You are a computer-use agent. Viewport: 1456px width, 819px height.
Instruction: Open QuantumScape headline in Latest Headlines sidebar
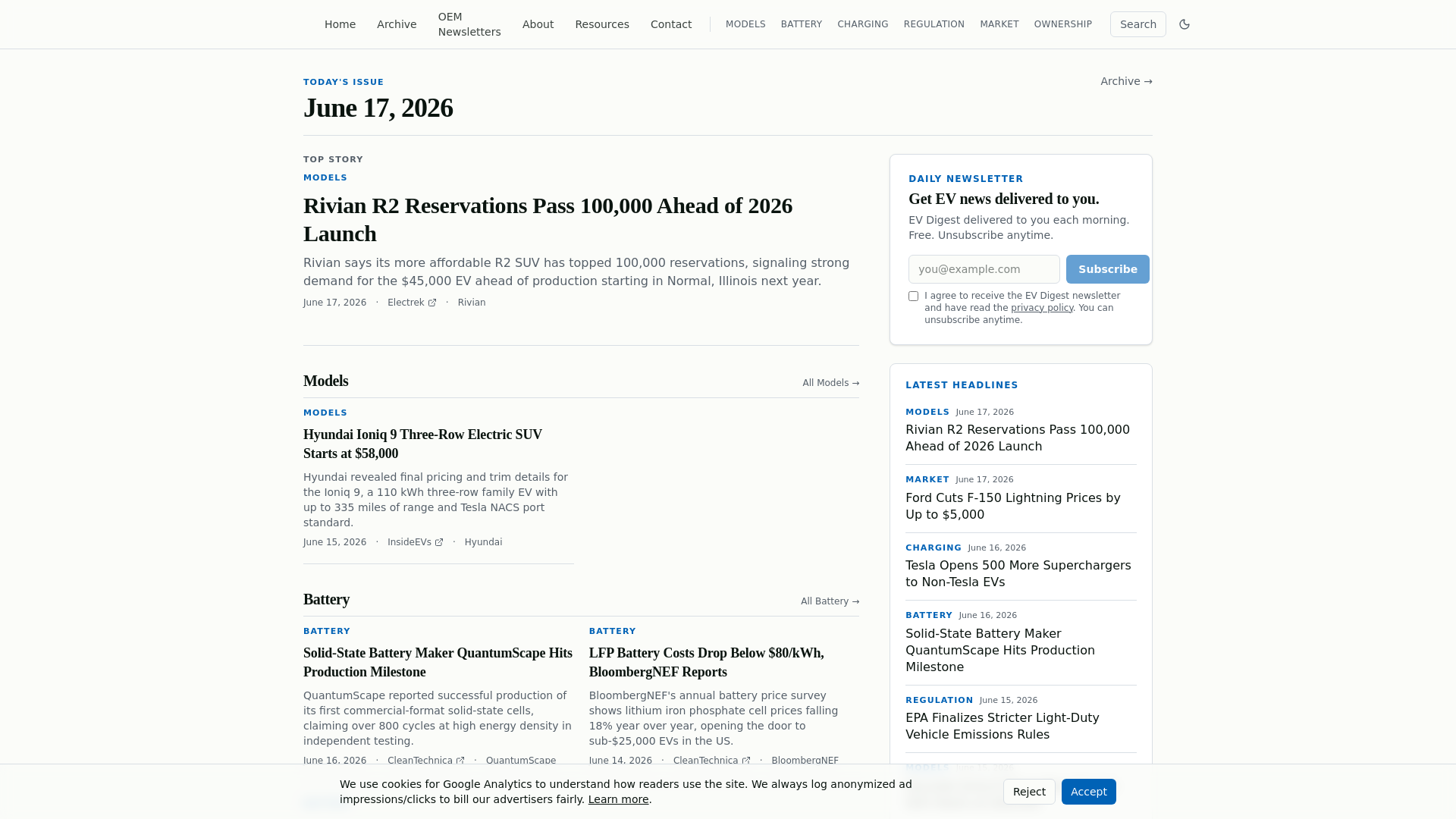999,650
